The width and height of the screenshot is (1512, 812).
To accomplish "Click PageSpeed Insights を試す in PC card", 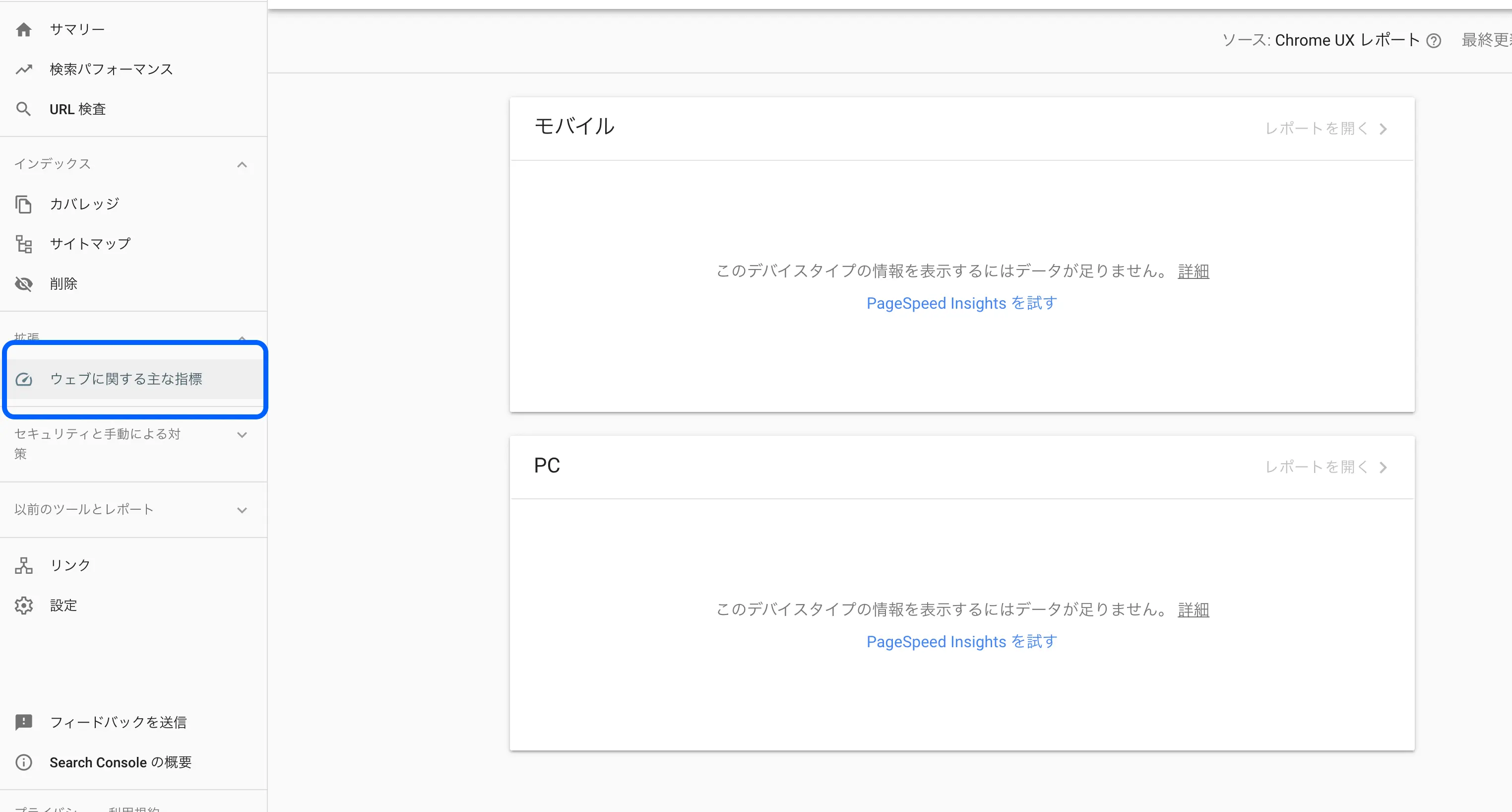I will 962,642.
